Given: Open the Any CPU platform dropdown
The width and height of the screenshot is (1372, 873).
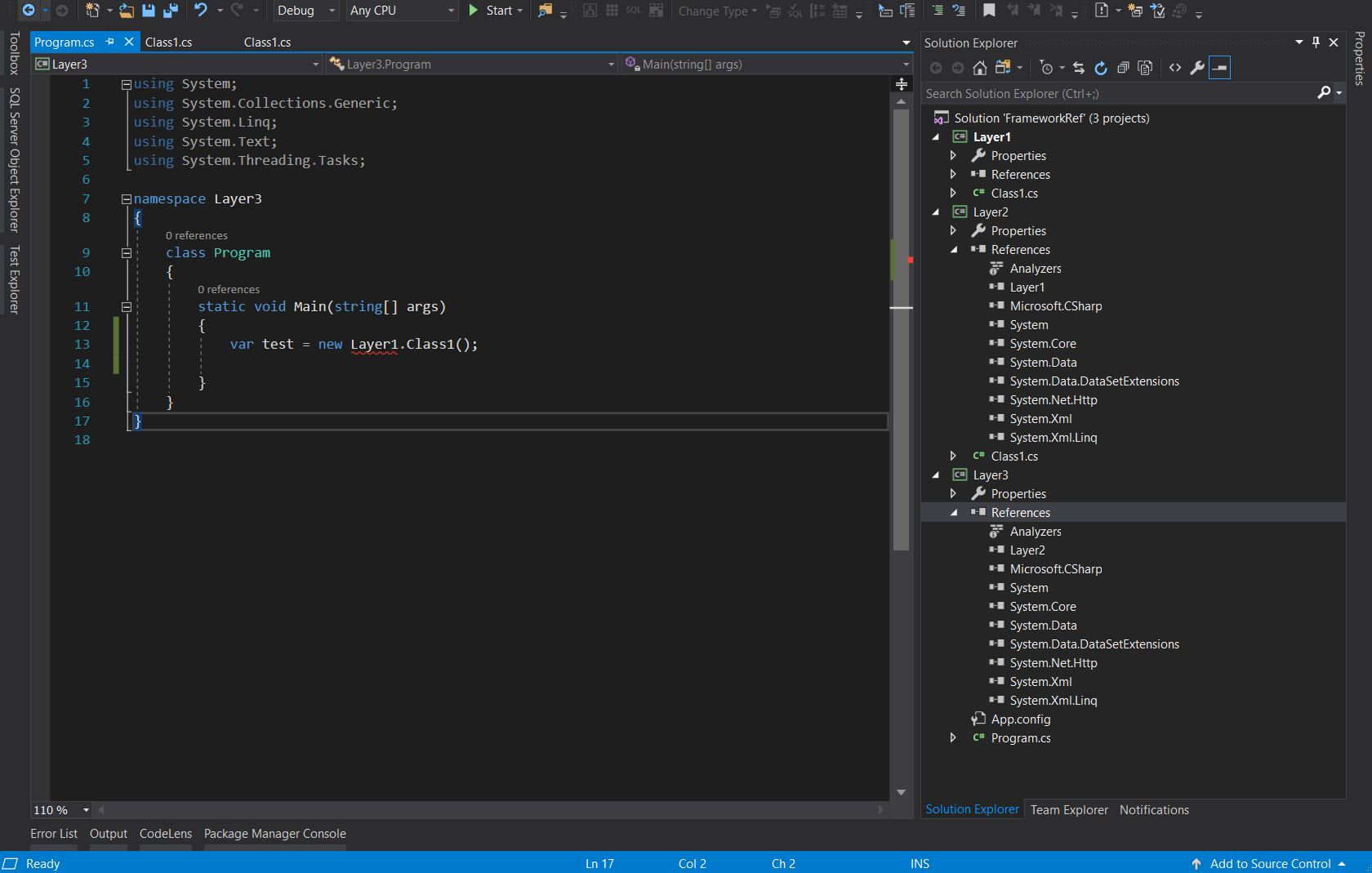Looking at the screenshot, I should pos(402,11).
